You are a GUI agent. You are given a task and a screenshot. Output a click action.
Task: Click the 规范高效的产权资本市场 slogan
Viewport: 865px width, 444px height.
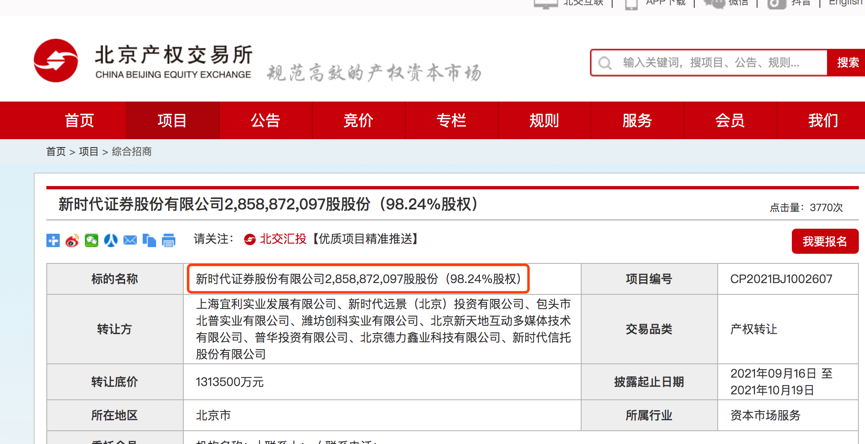pos(375,72)
